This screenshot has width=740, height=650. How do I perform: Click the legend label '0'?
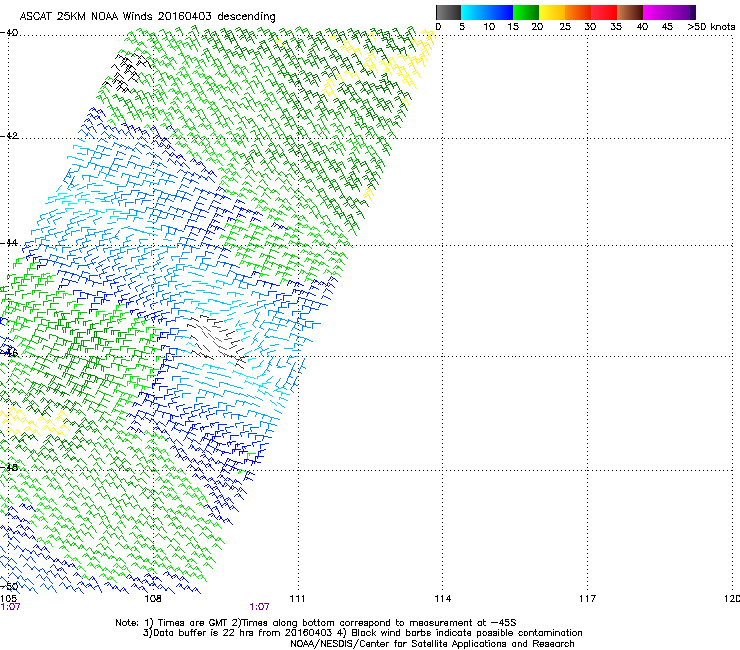tap(438, 27)
